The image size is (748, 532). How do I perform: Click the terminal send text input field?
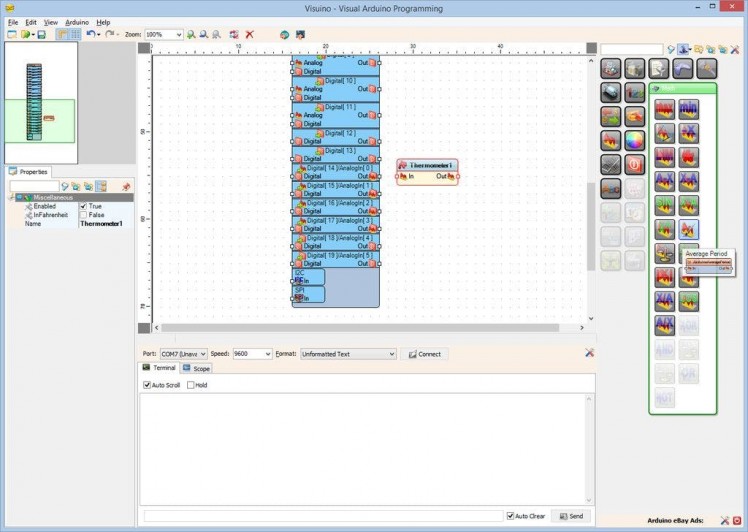(322, 516)
